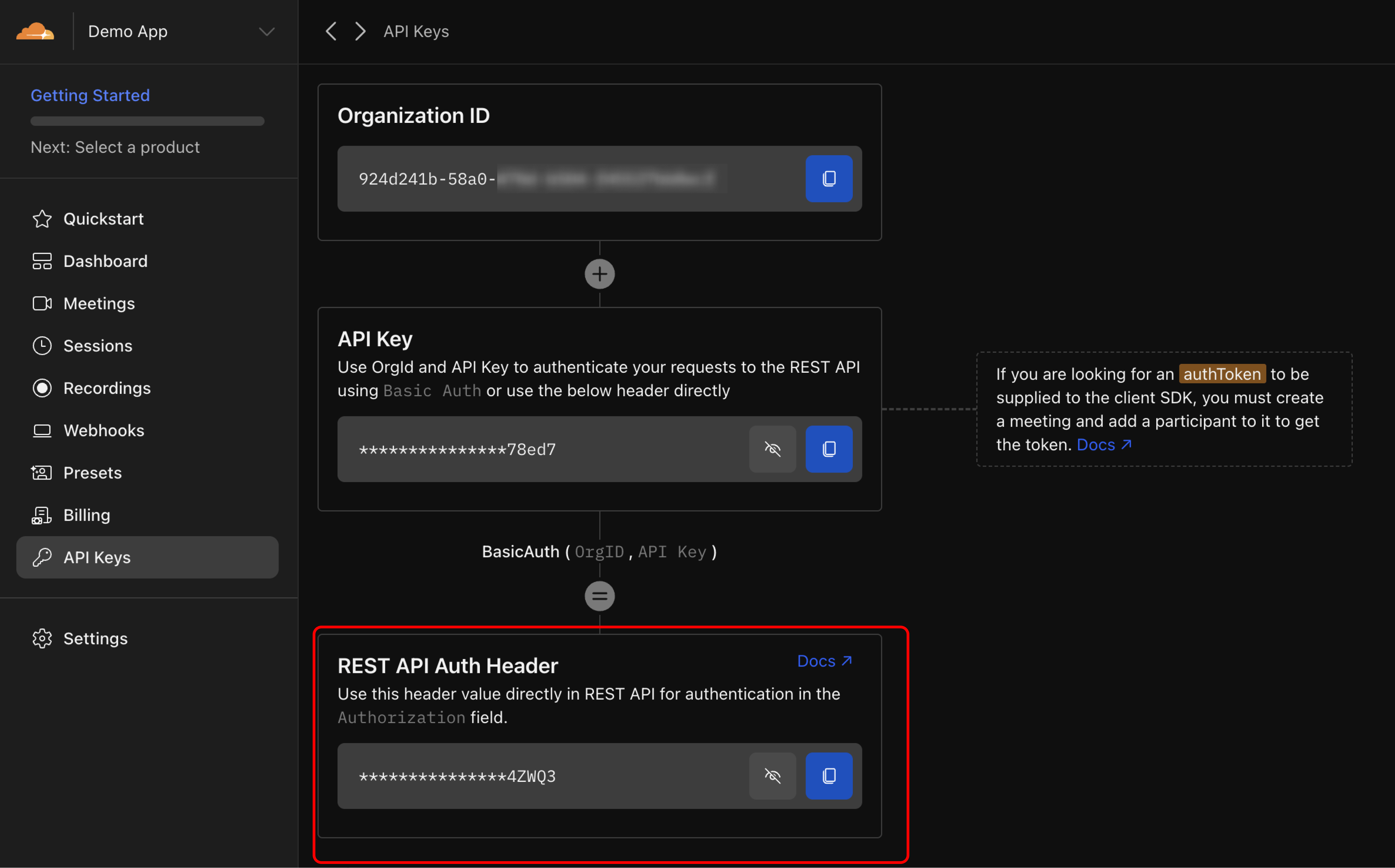1395x868 pixels.
Task: Go to the Sessions section
Action: (x=98, y=345)
